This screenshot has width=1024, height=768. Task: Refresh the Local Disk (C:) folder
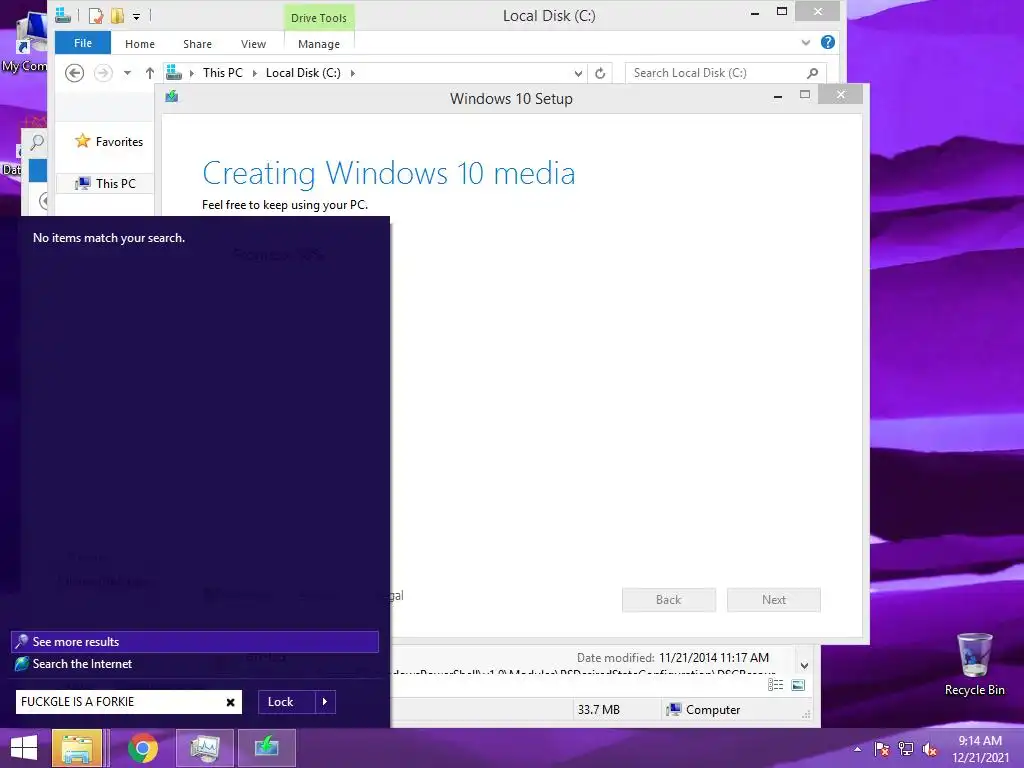(600, 73)
